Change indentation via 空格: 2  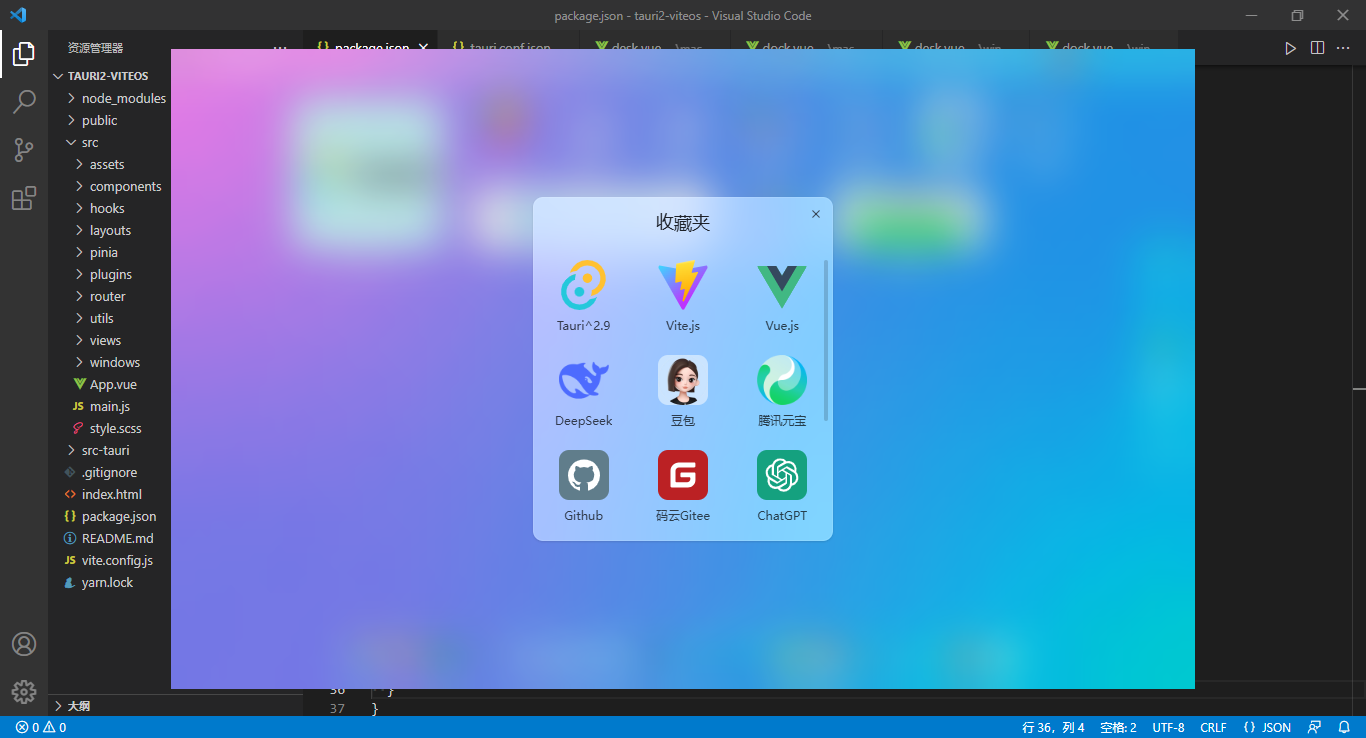(x=1118, y=727)
